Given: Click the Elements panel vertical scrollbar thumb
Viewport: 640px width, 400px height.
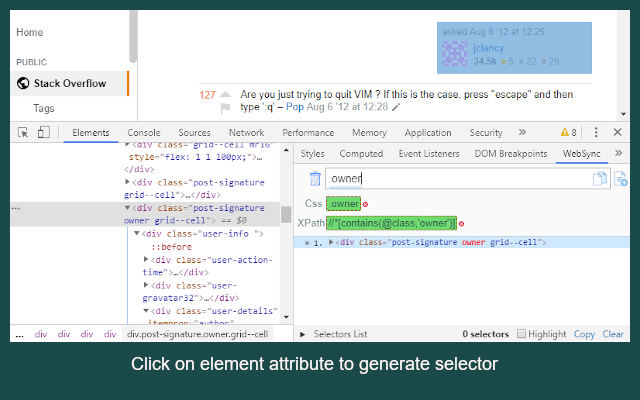Looking at the screenshot, I should click(286, 215).
